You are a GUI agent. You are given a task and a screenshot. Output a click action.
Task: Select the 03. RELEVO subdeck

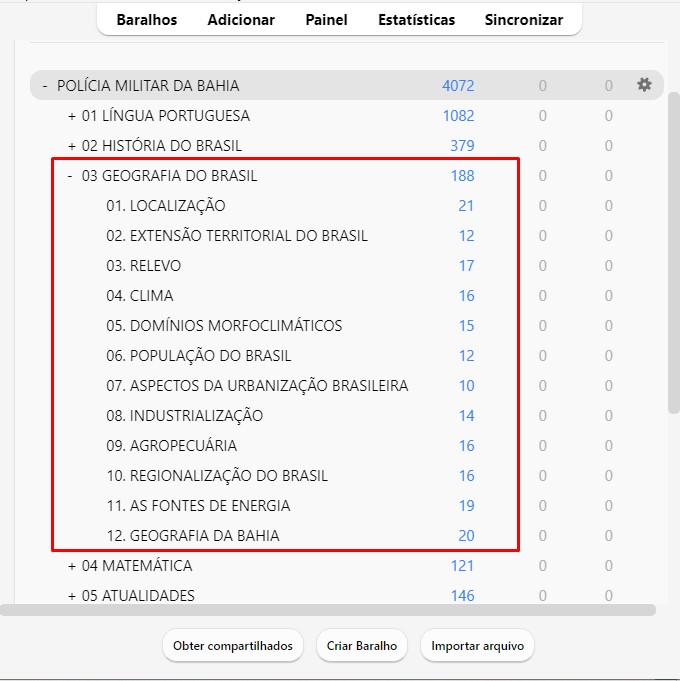[x=143, y=266]
